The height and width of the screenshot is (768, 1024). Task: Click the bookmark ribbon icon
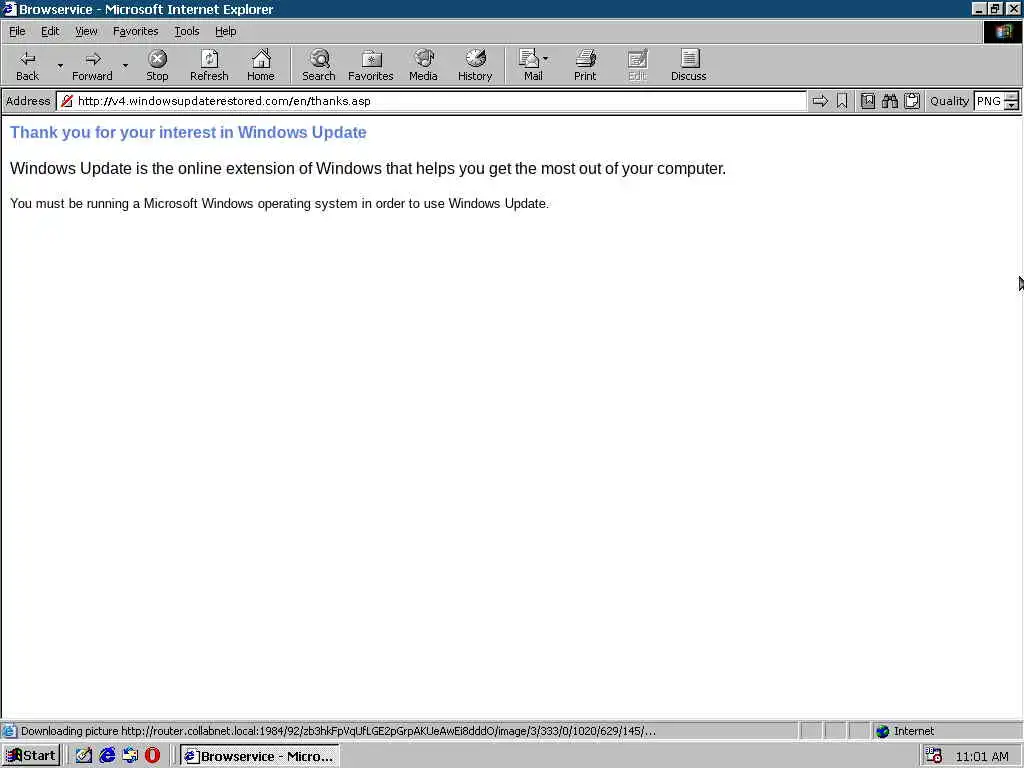coord(842,101)
